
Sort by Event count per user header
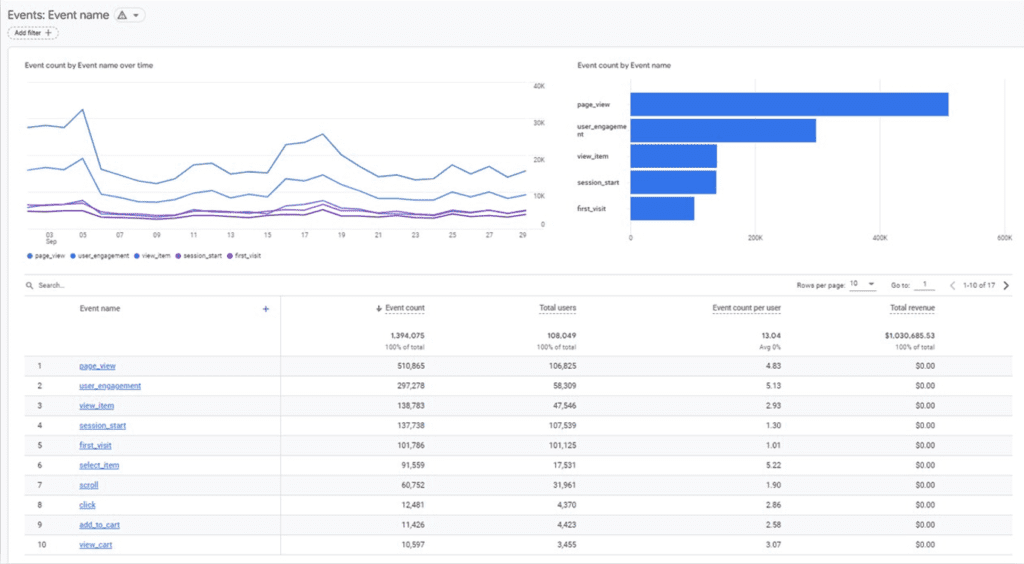746,308
